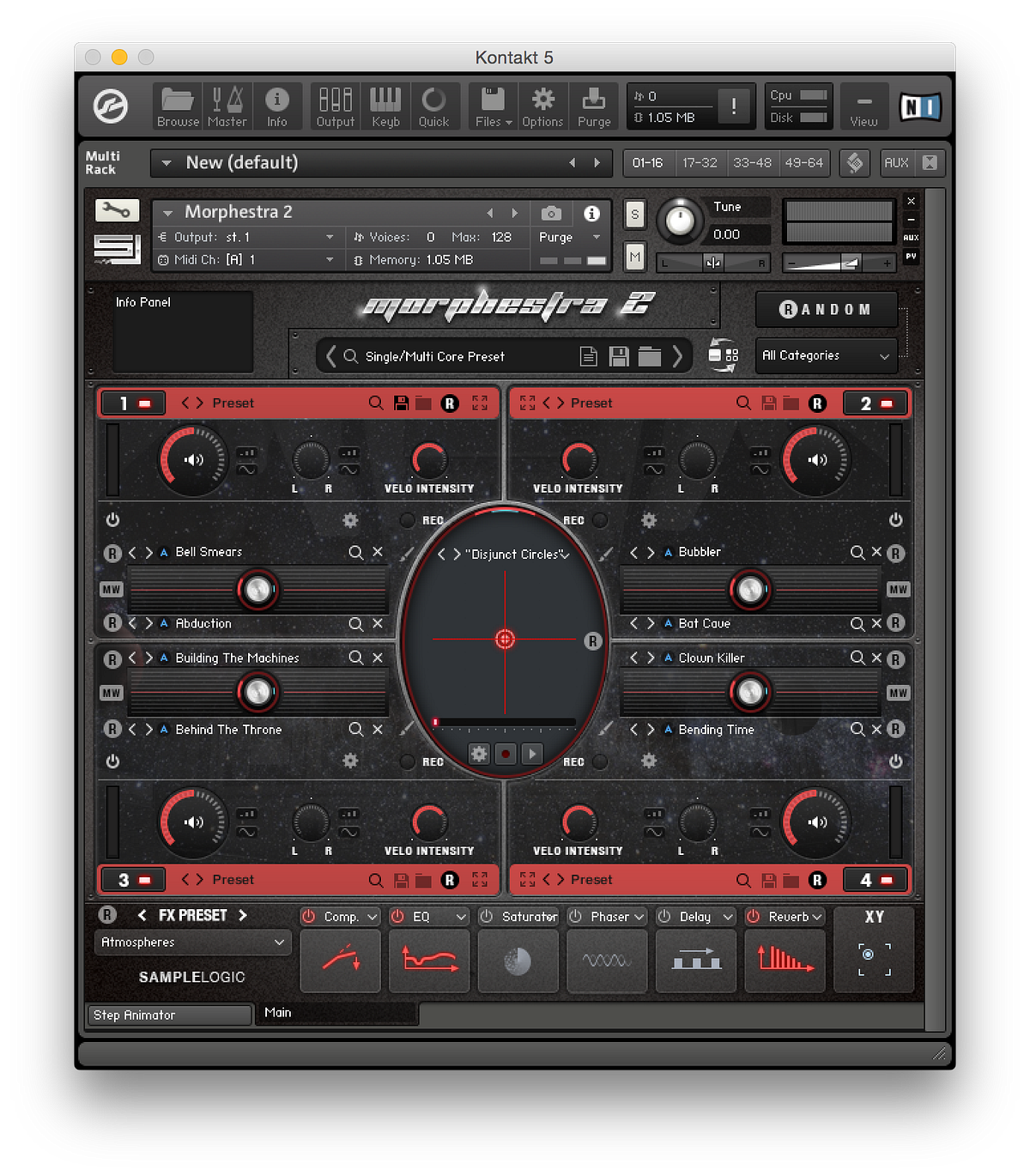Open the Atmospheres FX preset dropdown
Viewport: 1030px width, 1176px height.
pos(192,943)
